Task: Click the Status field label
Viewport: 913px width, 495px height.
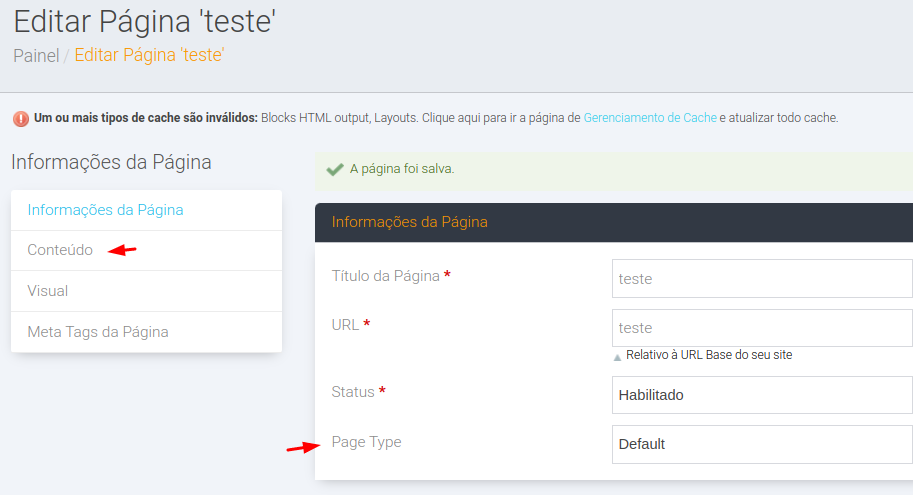Action: tap(353, 392)
